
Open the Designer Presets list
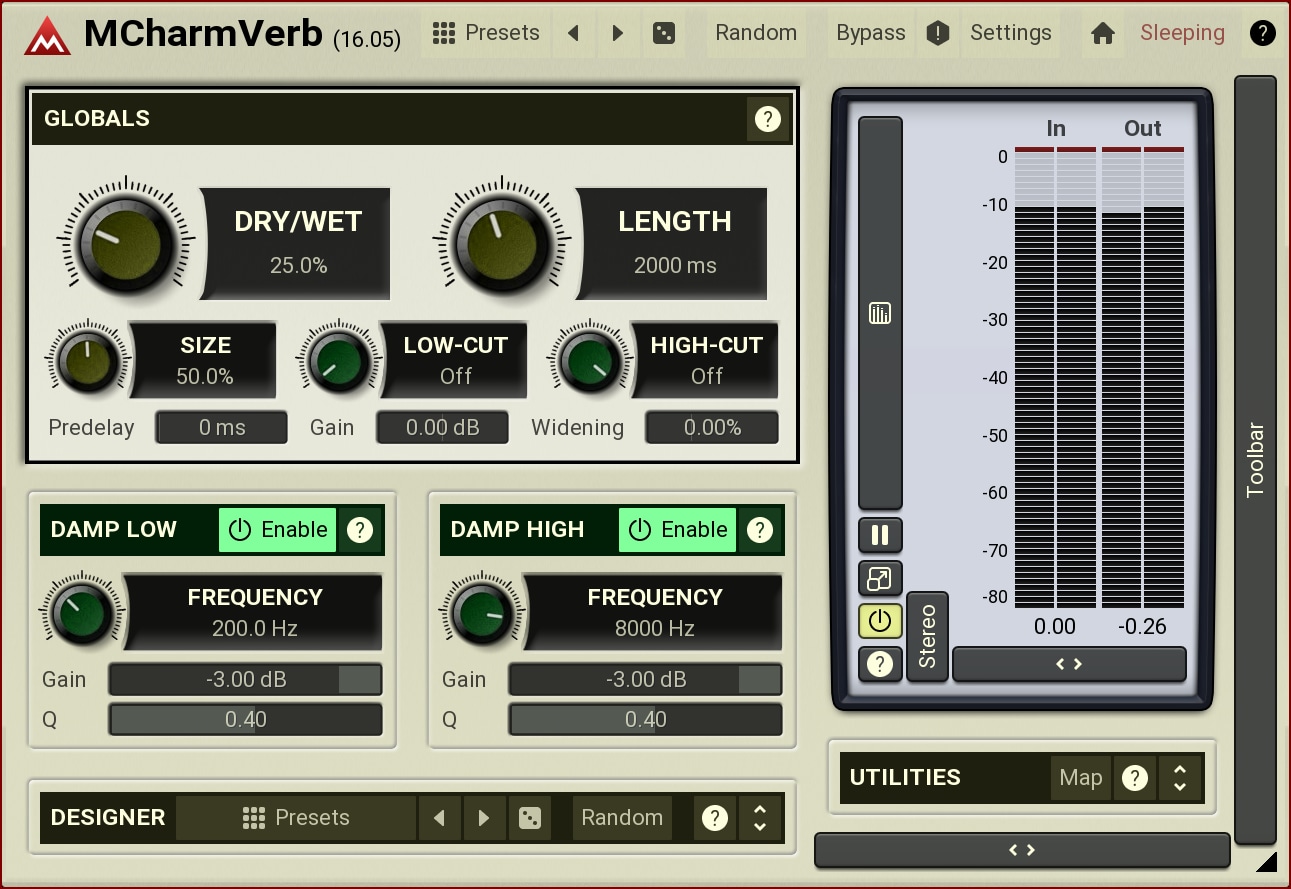point(296,818)
